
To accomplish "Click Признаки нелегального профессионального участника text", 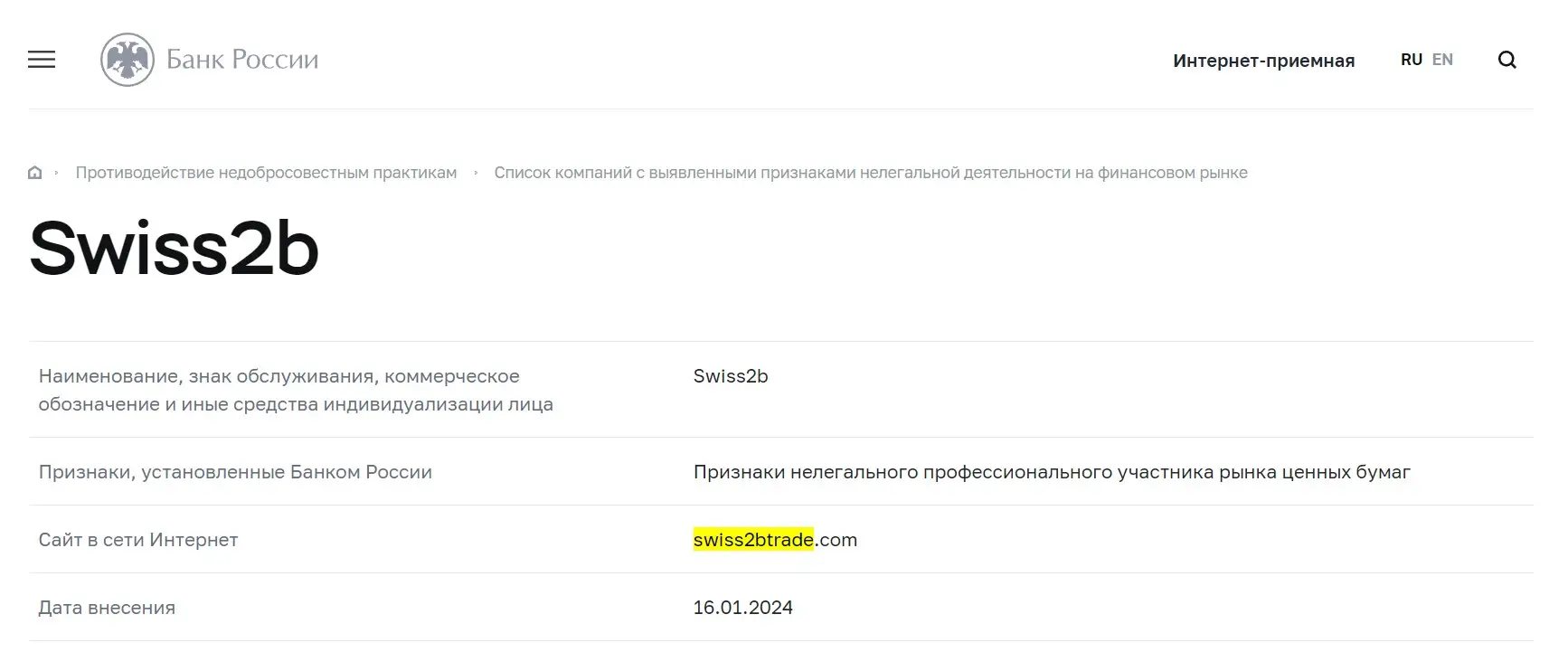I will point(1052,472).
